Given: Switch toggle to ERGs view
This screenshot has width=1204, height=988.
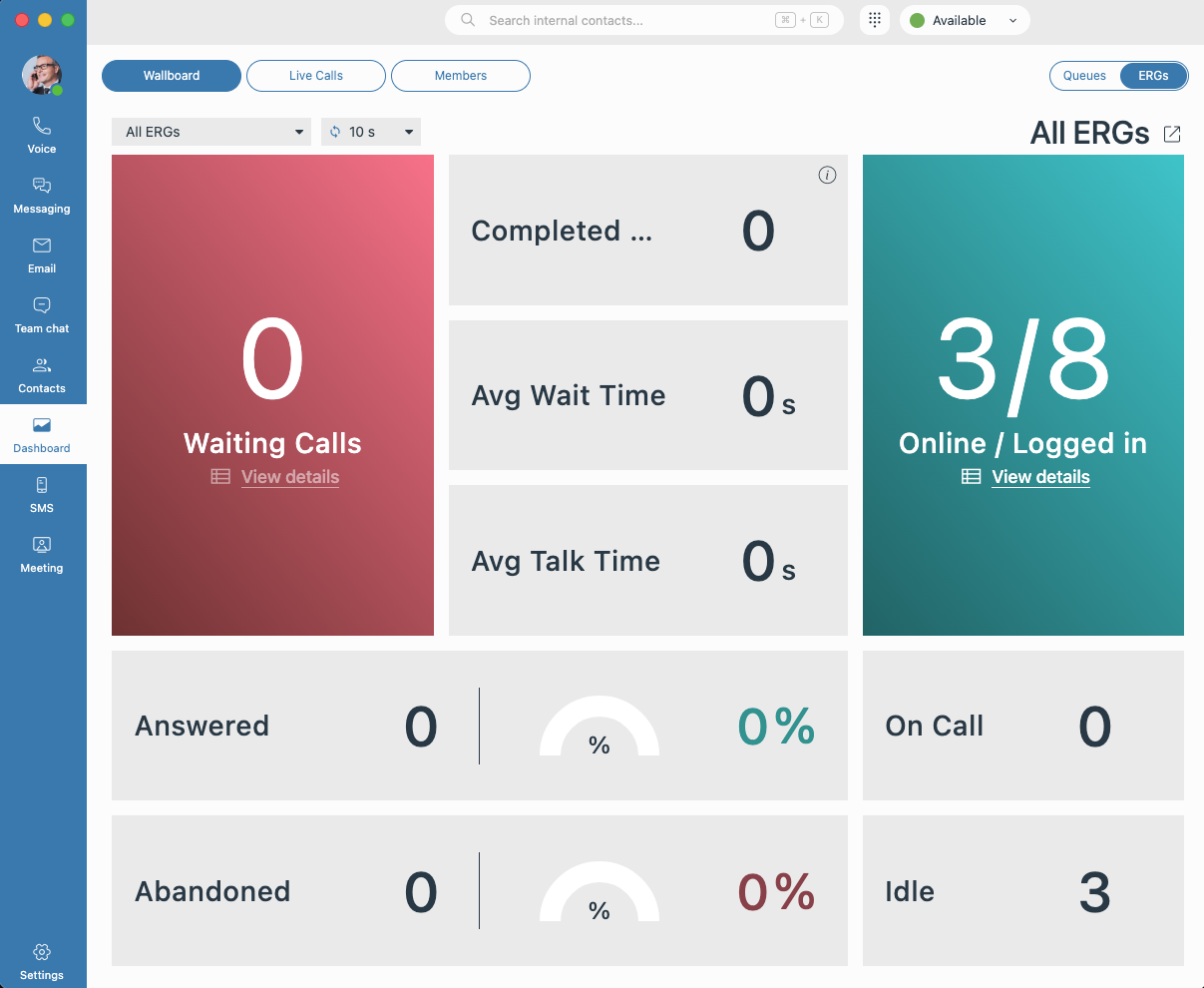Looking at the screenshot, I should pos(1153,76).
